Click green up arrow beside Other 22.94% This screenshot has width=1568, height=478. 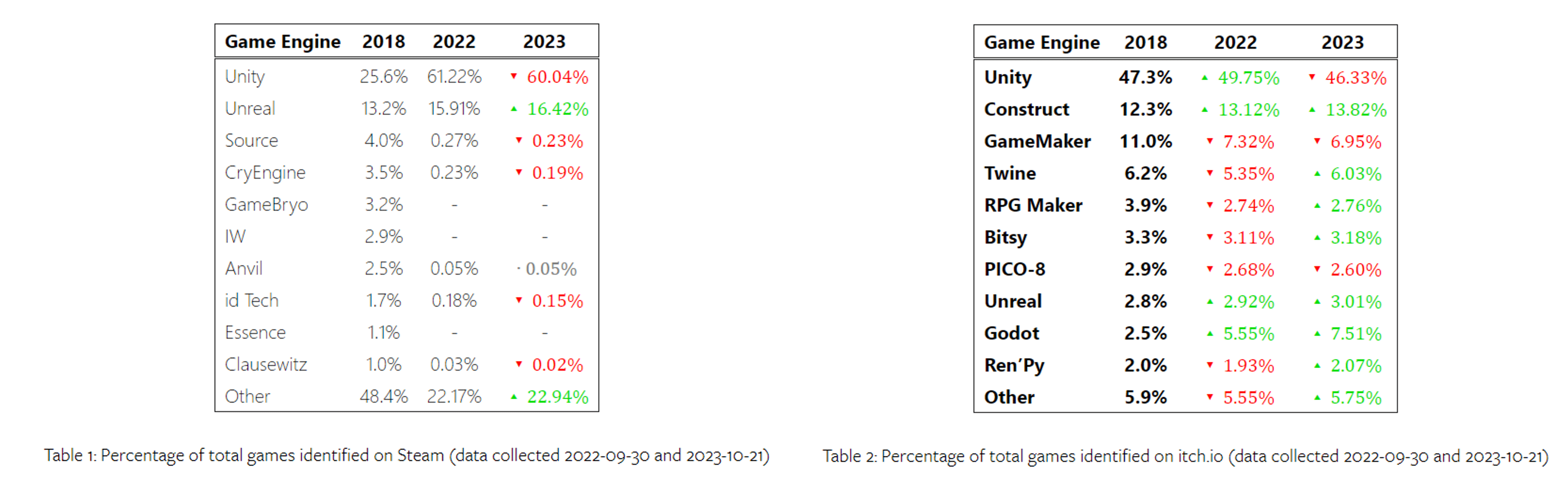[514, 396]
